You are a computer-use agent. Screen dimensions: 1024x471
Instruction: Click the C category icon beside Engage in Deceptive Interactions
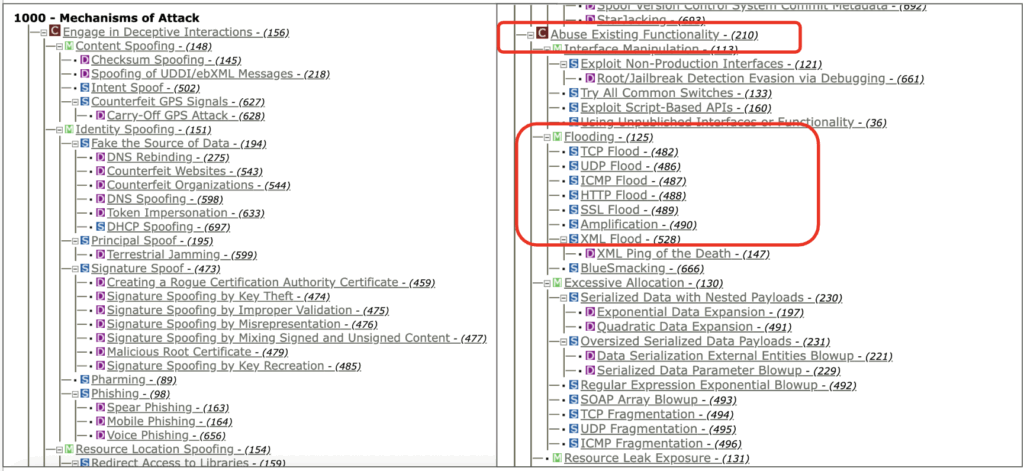pos(56,33)
